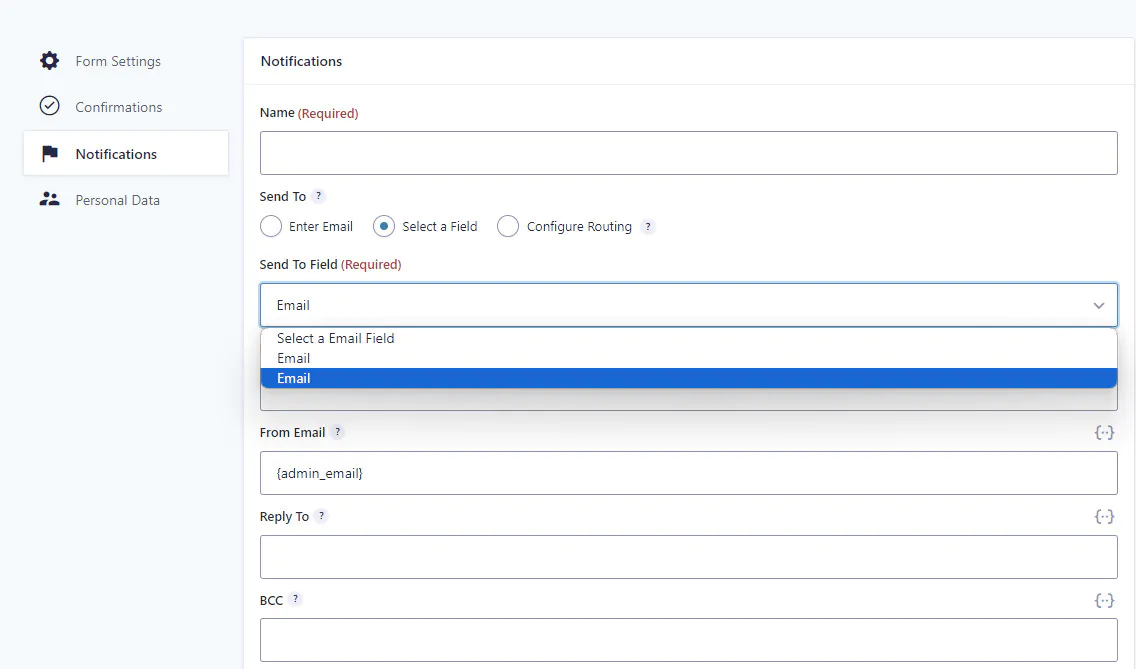Viewport: 1136px width, 669px height.
Task: Pick 'Select a Email Field' dropdown option
Action: [336, 339]
